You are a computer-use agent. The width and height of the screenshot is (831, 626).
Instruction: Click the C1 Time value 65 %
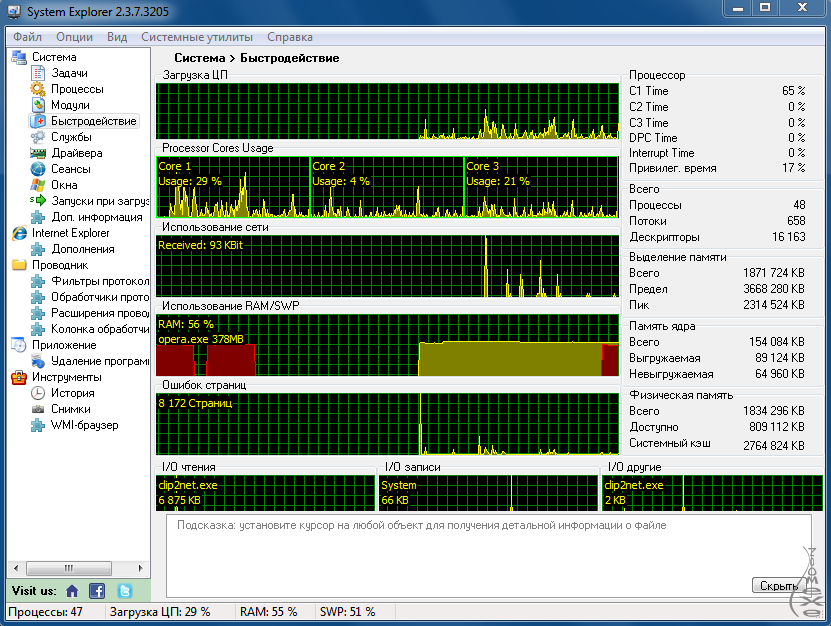click(x=793, y=91)
